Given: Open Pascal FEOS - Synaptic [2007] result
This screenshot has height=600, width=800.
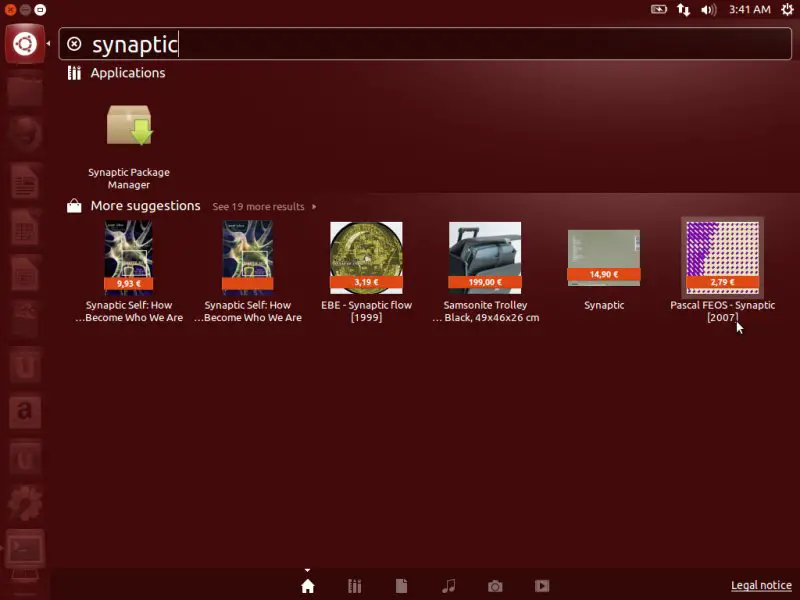Looking at the screenshot, I should point(722,258).
